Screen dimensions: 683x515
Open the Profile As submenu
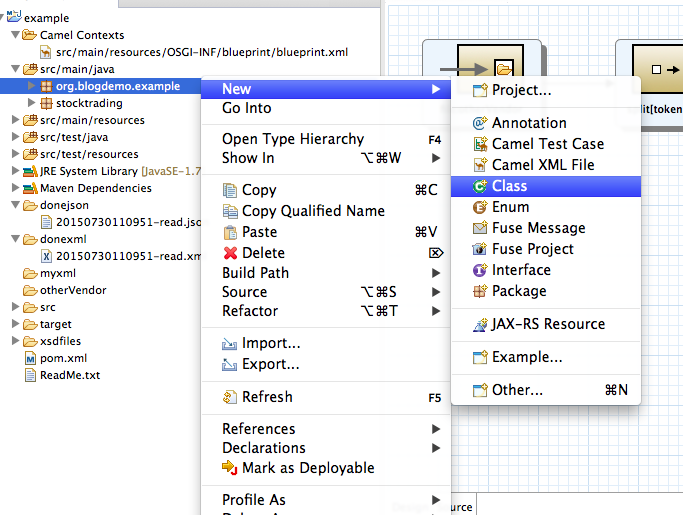click(326, 500)
